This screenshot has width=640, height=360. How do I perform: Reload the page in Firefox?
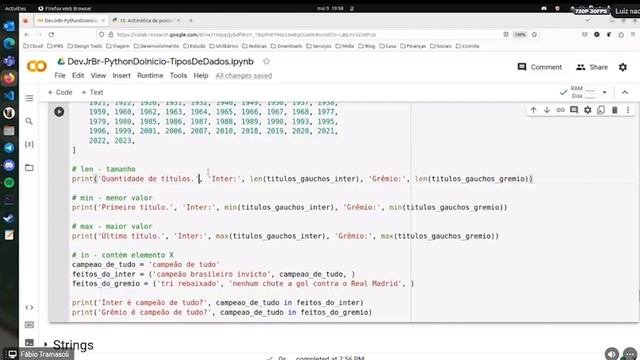(x=51, y=35)
